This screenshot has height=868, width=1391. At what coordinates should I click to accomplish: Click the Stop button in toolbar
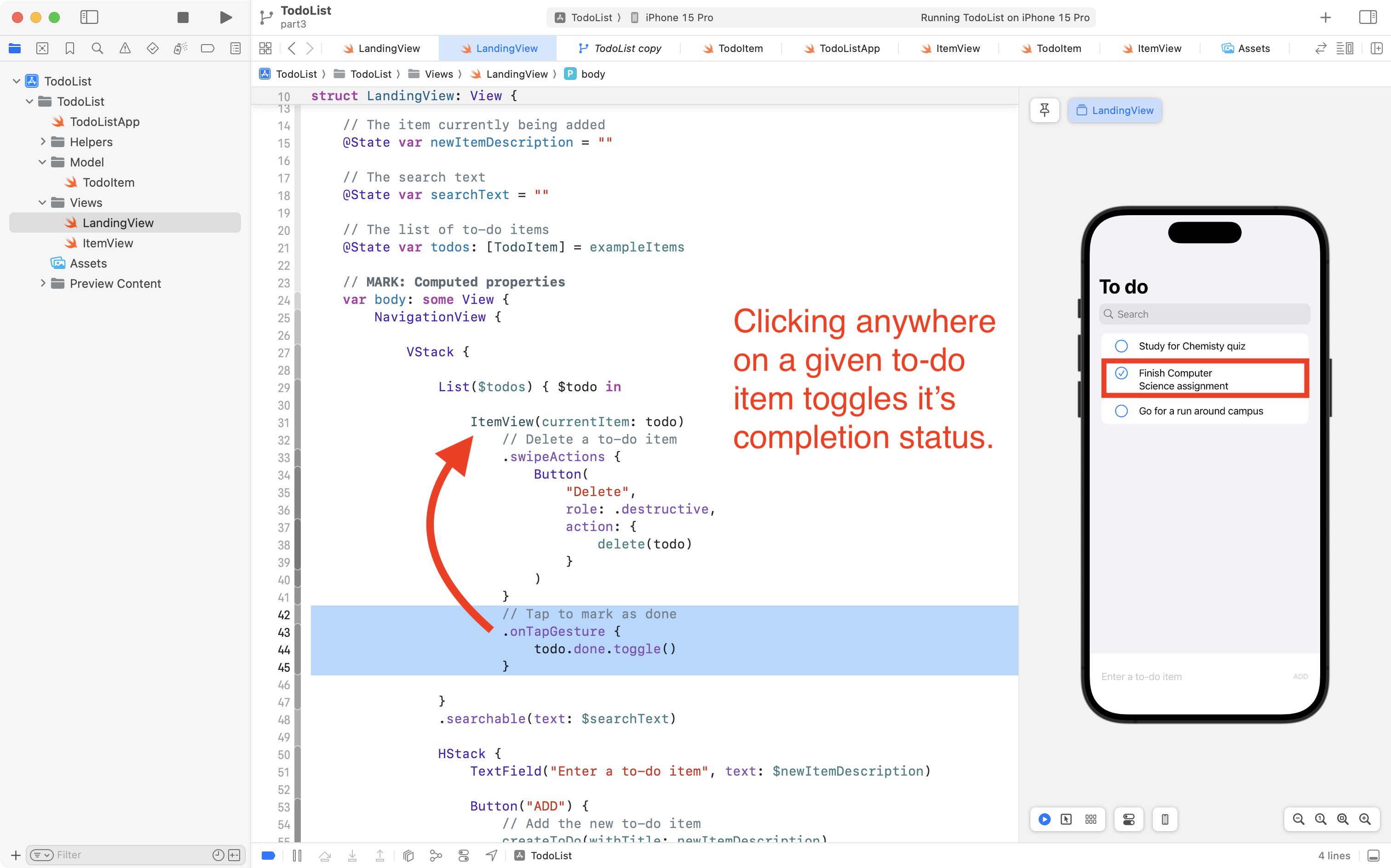[x=183, y=17]
